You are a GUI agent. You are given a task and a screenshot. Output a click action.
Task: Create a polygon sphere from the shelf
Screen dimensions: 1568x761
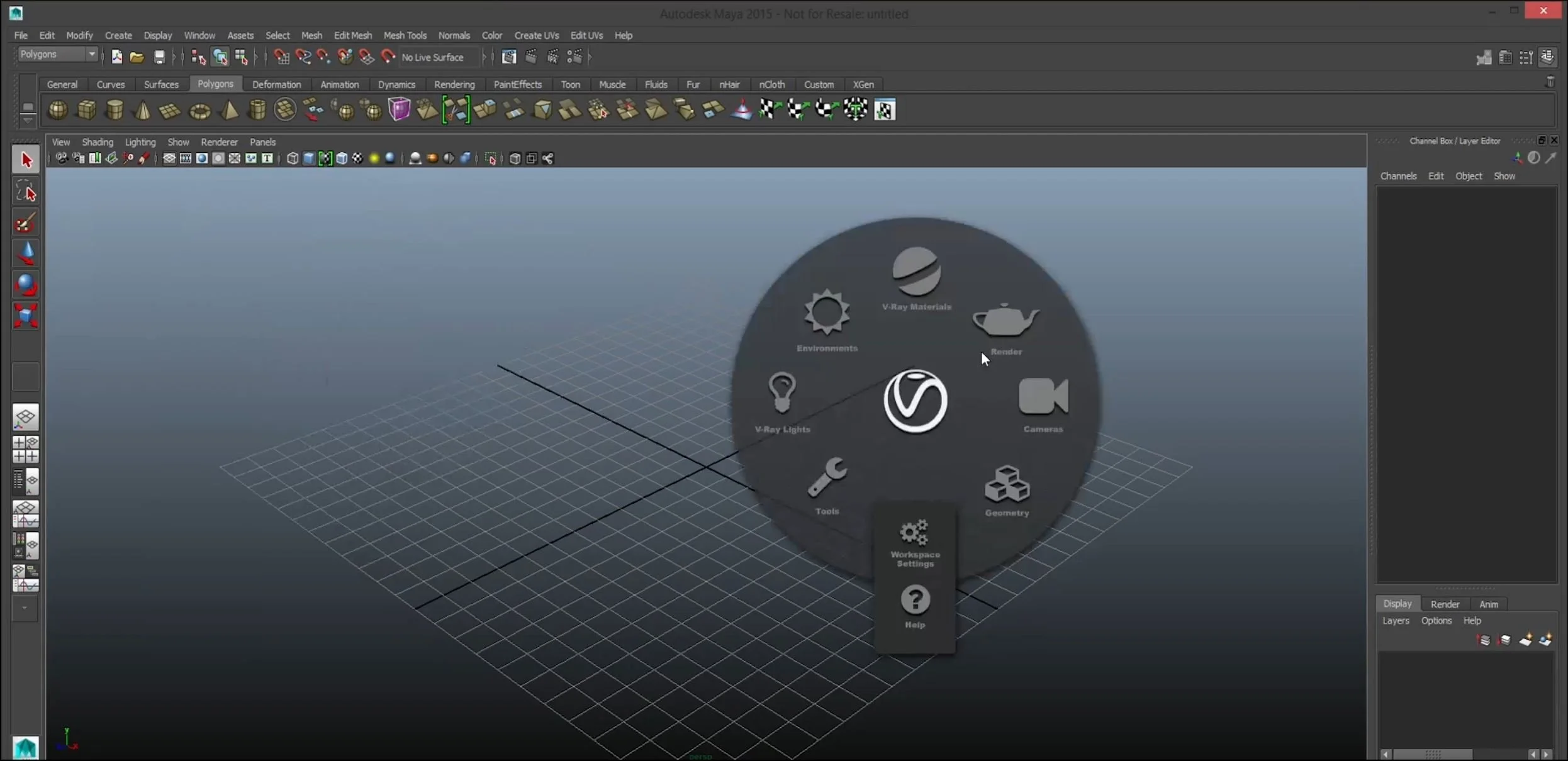pyautogui.click(x=58, y=110)
